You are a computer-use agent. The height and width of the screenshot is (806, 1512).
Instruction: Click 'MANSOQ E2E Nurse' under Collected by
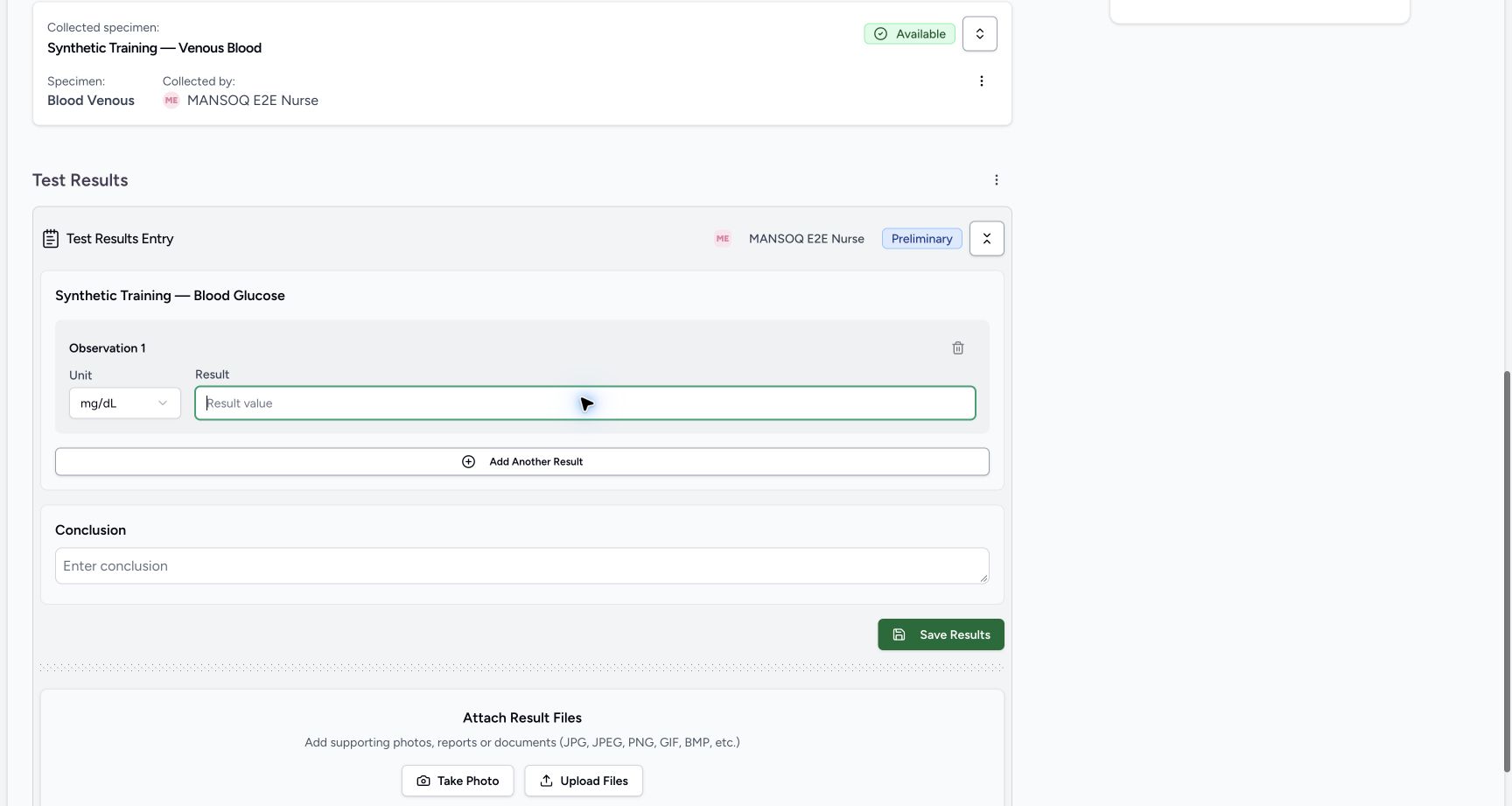[253, 101]
